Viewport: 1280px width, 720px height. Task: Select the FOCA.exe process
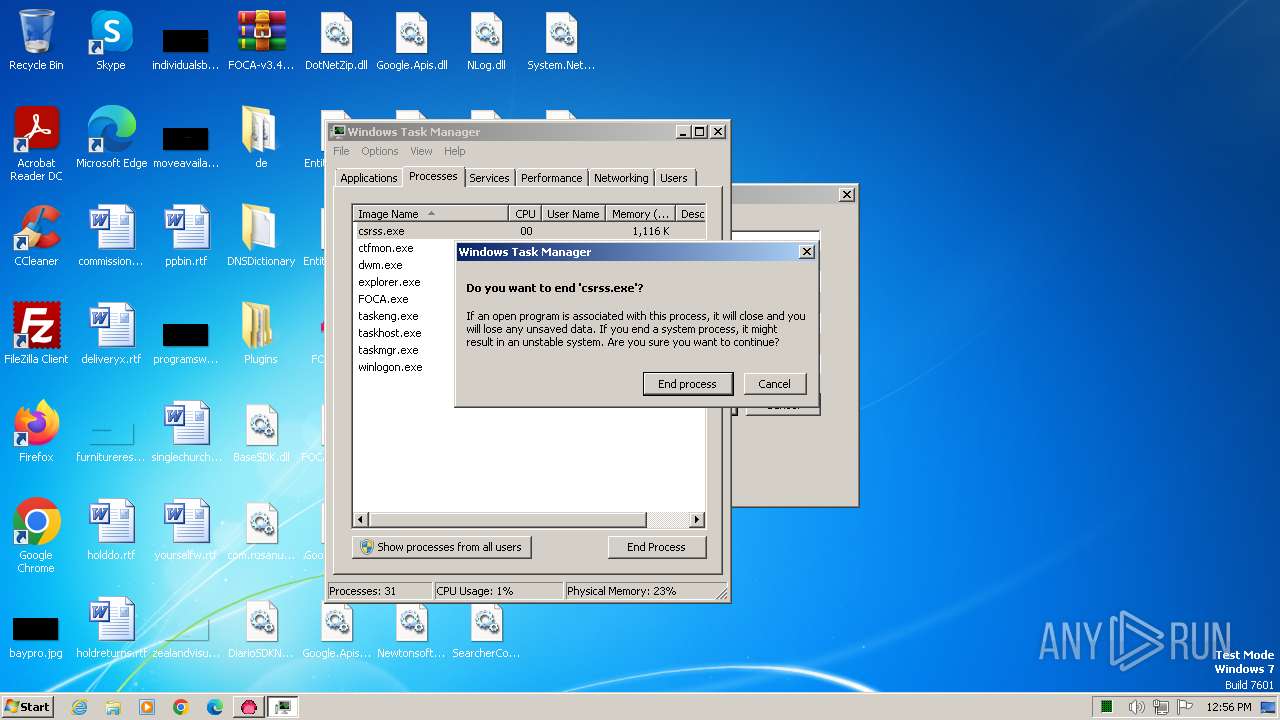pyautogui.click(x=383, y=299)
